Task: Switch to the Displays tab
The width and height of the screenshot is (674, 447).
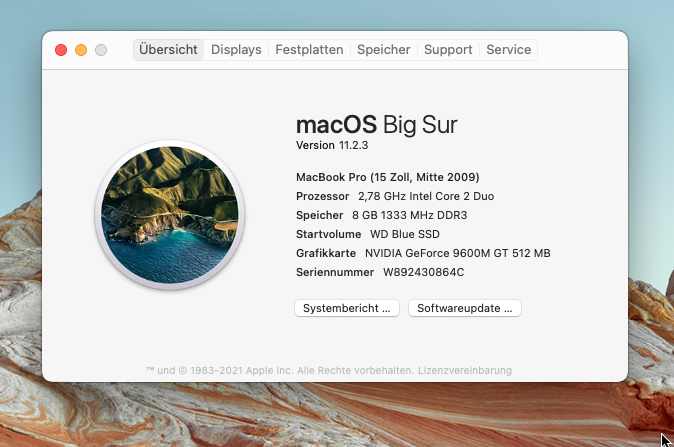Action: click(x=236, y=50)
